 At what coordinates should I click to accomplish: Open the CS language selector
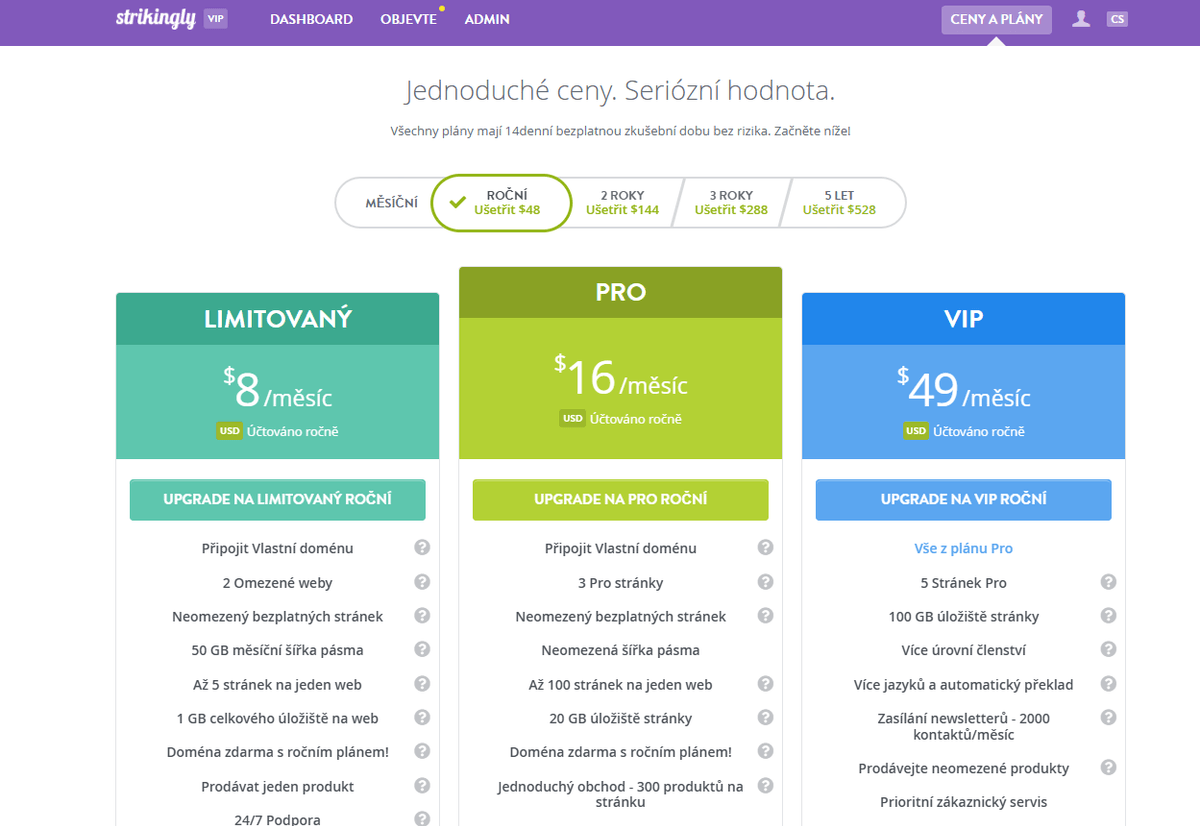point(1117,19)
